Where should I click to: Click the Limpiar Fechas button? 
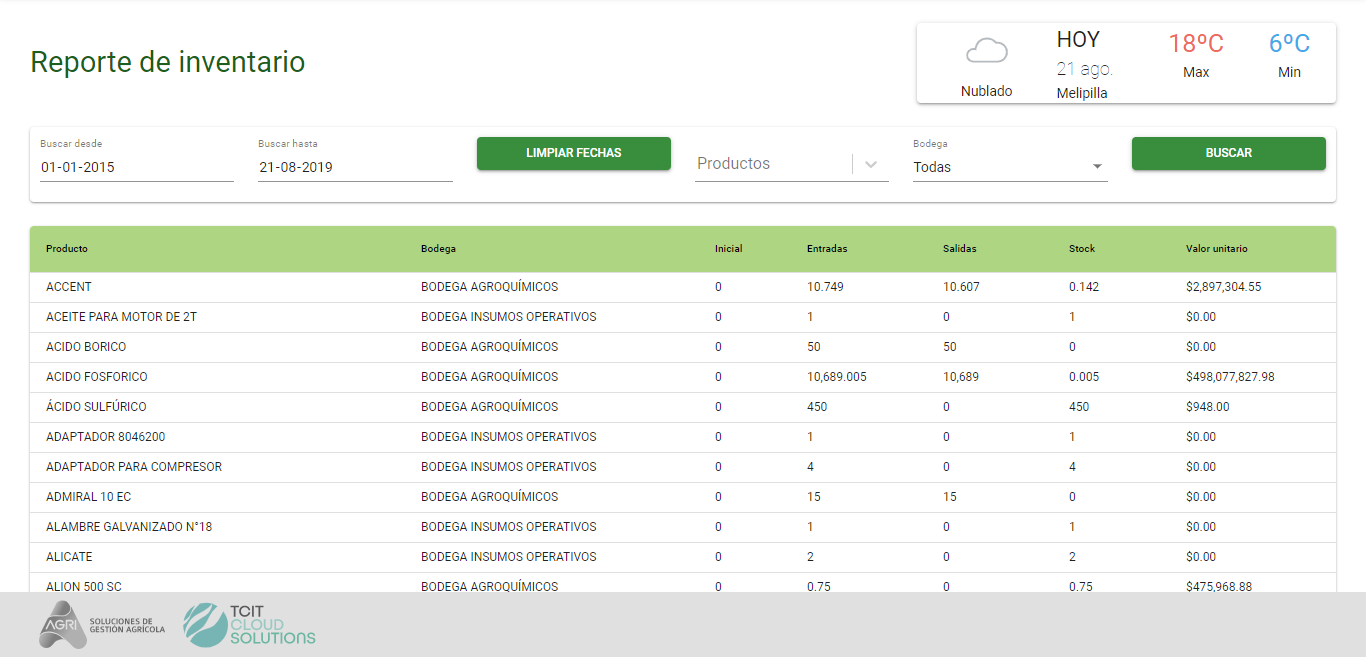tap(574, 153)
